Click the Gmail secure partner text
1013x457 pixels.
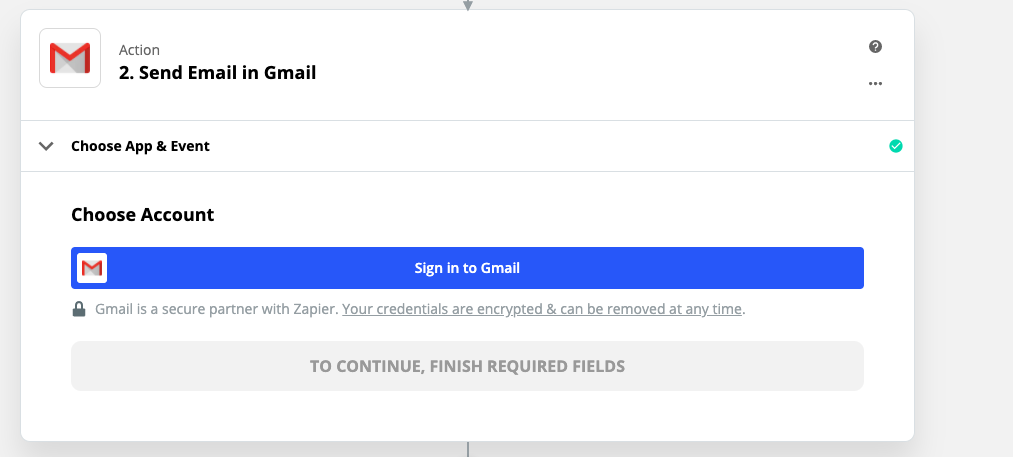pos(216,310)
